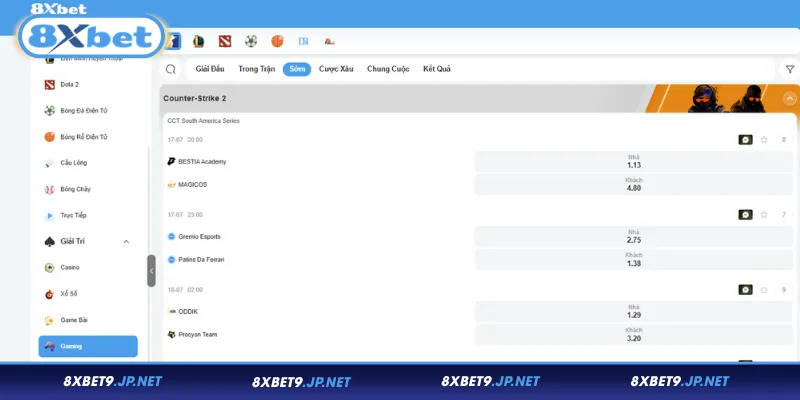Open the Kết Quả tab
800x400 pixels.
coord(437,69)
